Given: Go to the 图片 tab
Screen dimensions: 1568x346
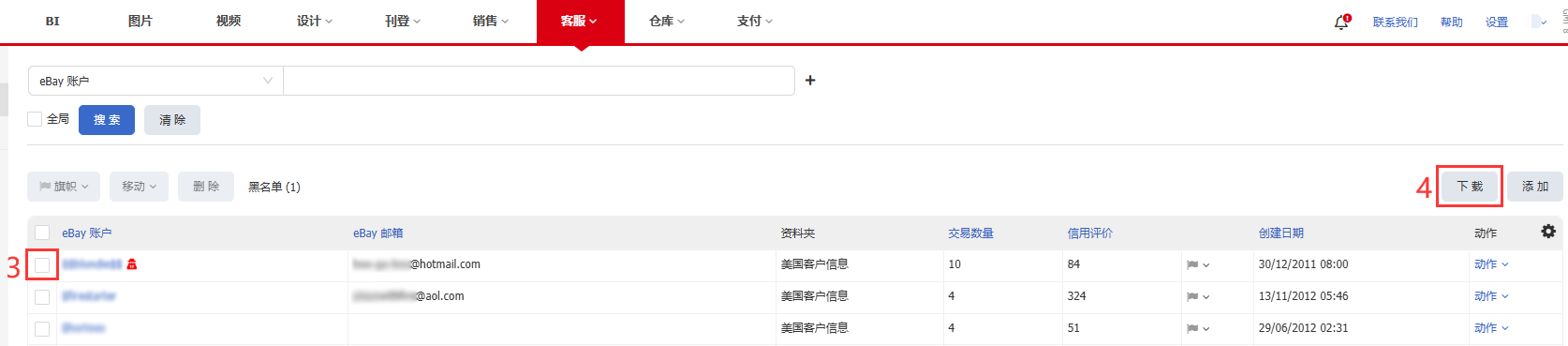Looking at the screenshot, I should point(141,21).
